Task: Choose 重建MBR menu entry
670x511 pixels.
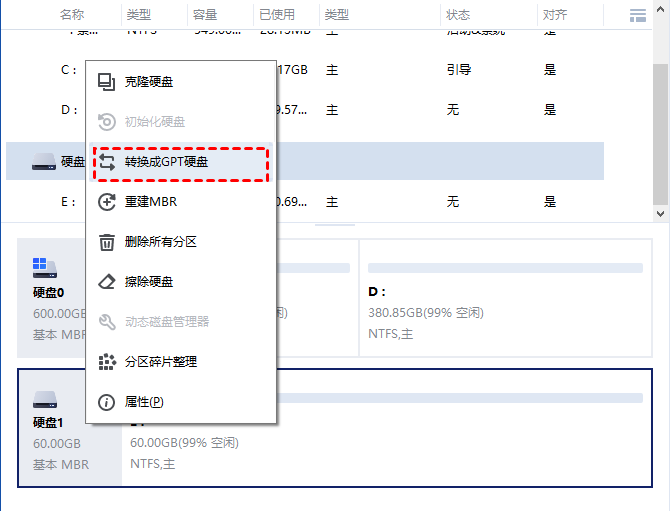Action: 181,202
